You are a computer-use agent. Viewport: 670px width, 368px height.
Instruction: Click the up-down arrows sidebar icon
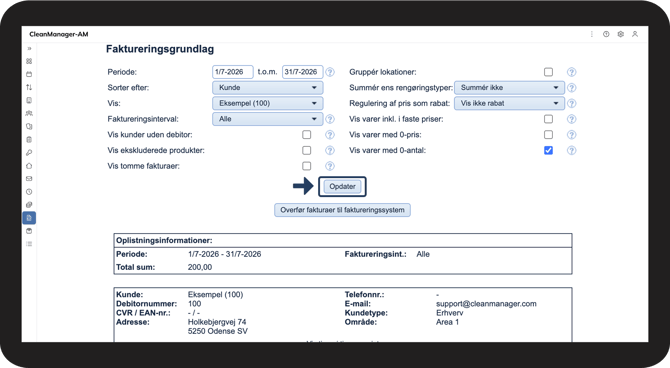coord(29,87)
